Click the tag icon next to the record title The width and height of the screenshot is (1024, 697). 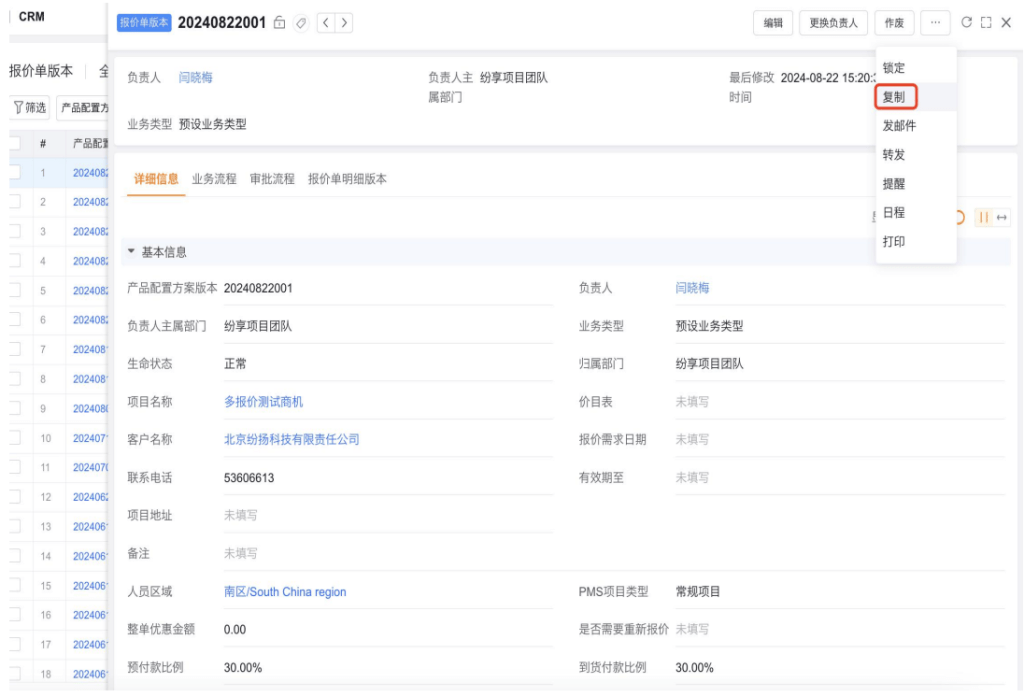coord(301,23)
